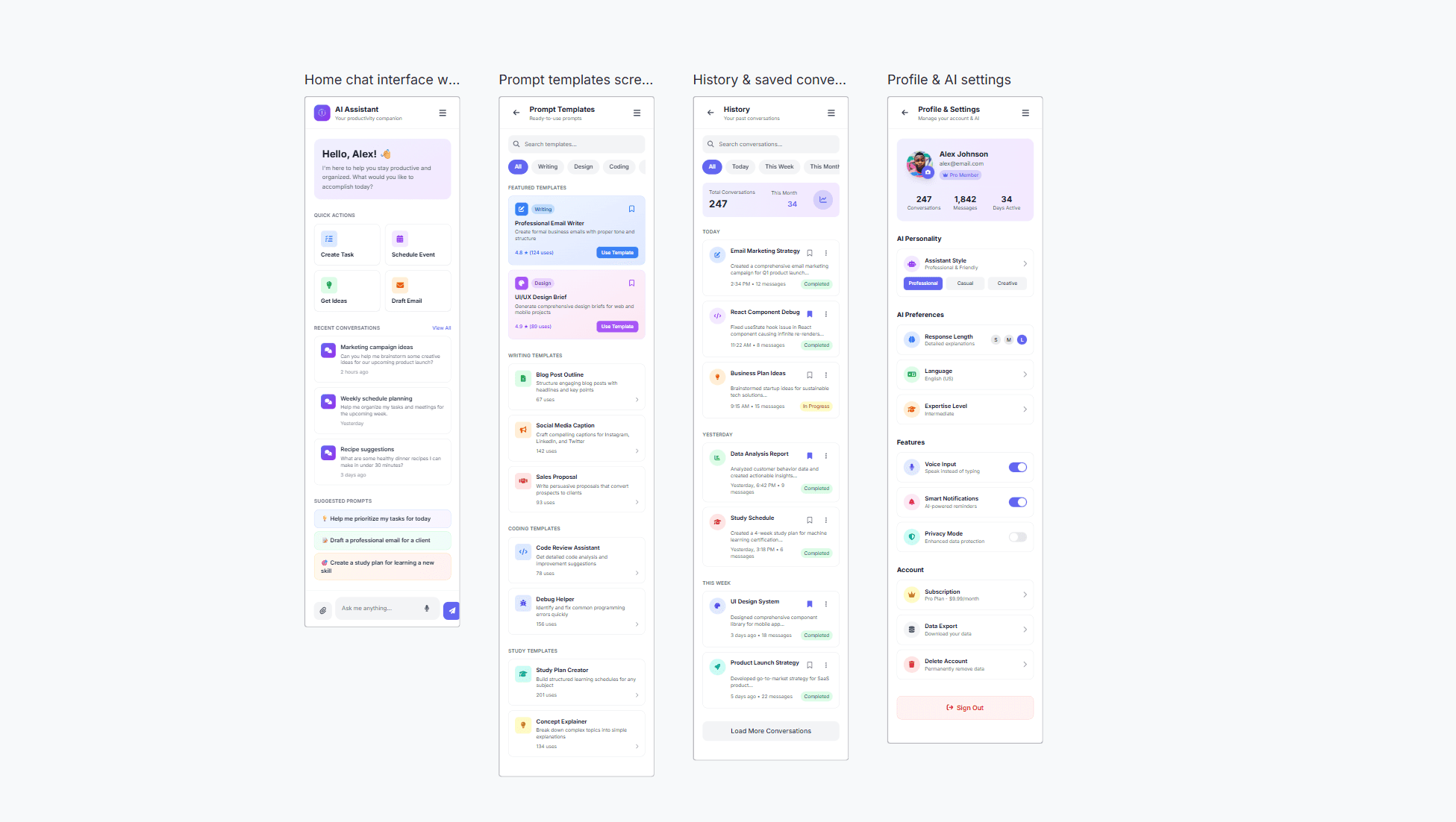Open three-dot menu for Email Marketing Strategy
The width and height of the screenshot is (1456, 822).
pos(826,253)
